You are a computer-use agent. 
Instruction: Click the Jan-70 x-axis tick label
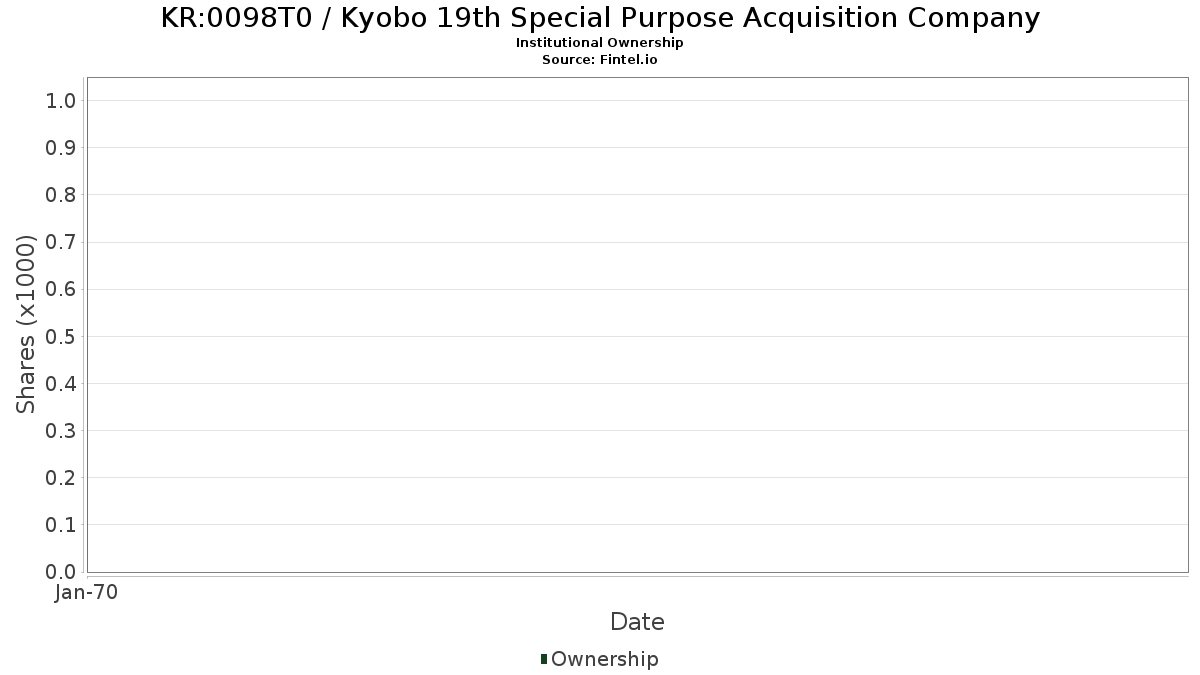tap(87, 593)
